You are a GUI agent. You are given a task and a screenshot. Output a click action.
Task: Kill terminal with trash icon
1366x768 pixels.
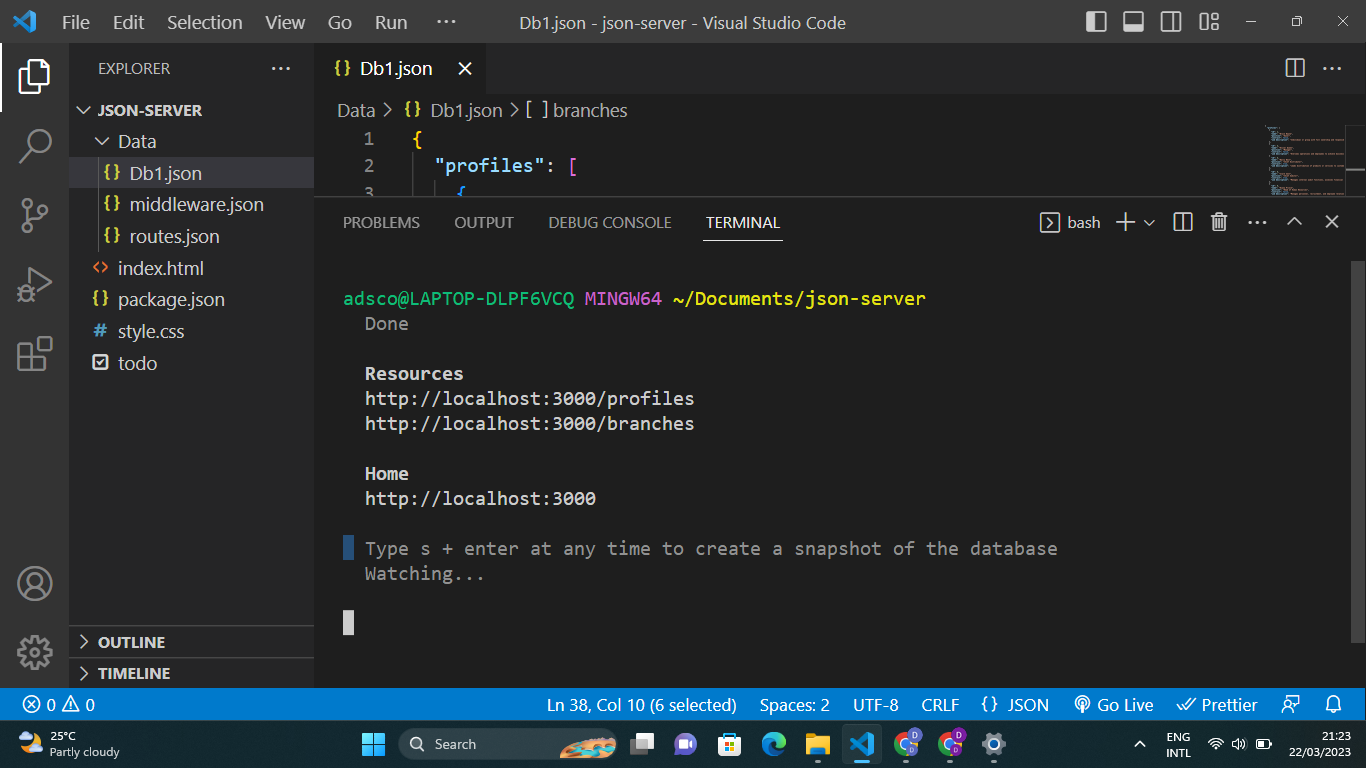(1219, 222)
